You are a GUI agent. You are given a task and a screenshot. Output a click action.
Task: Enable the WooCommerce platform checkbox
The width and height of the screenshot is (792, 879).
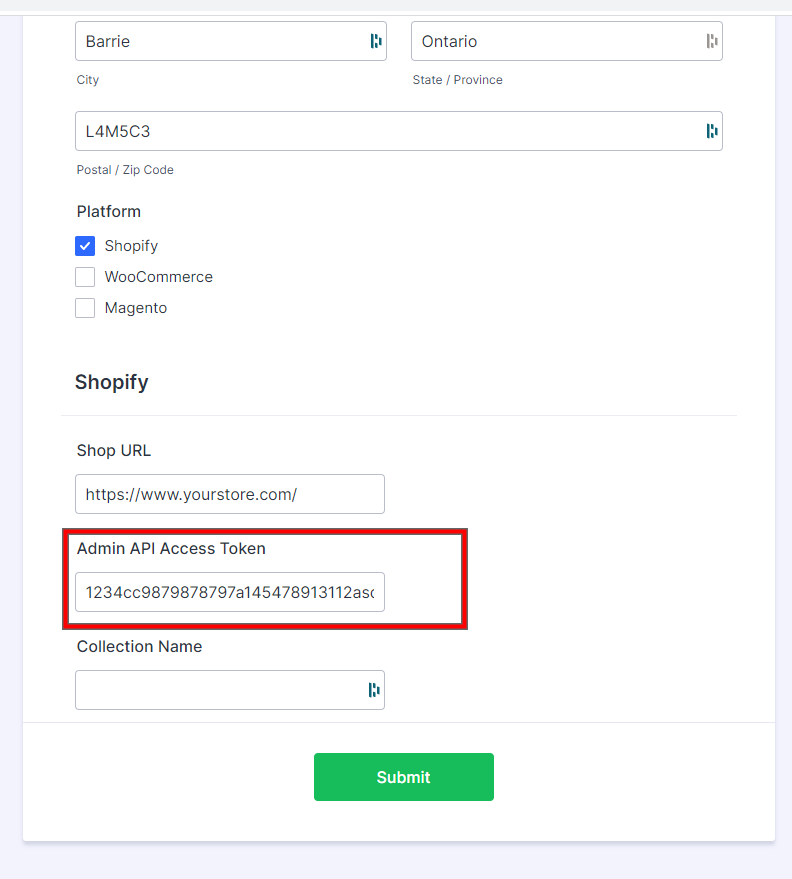pyautogui.click(x=85, y=277)
